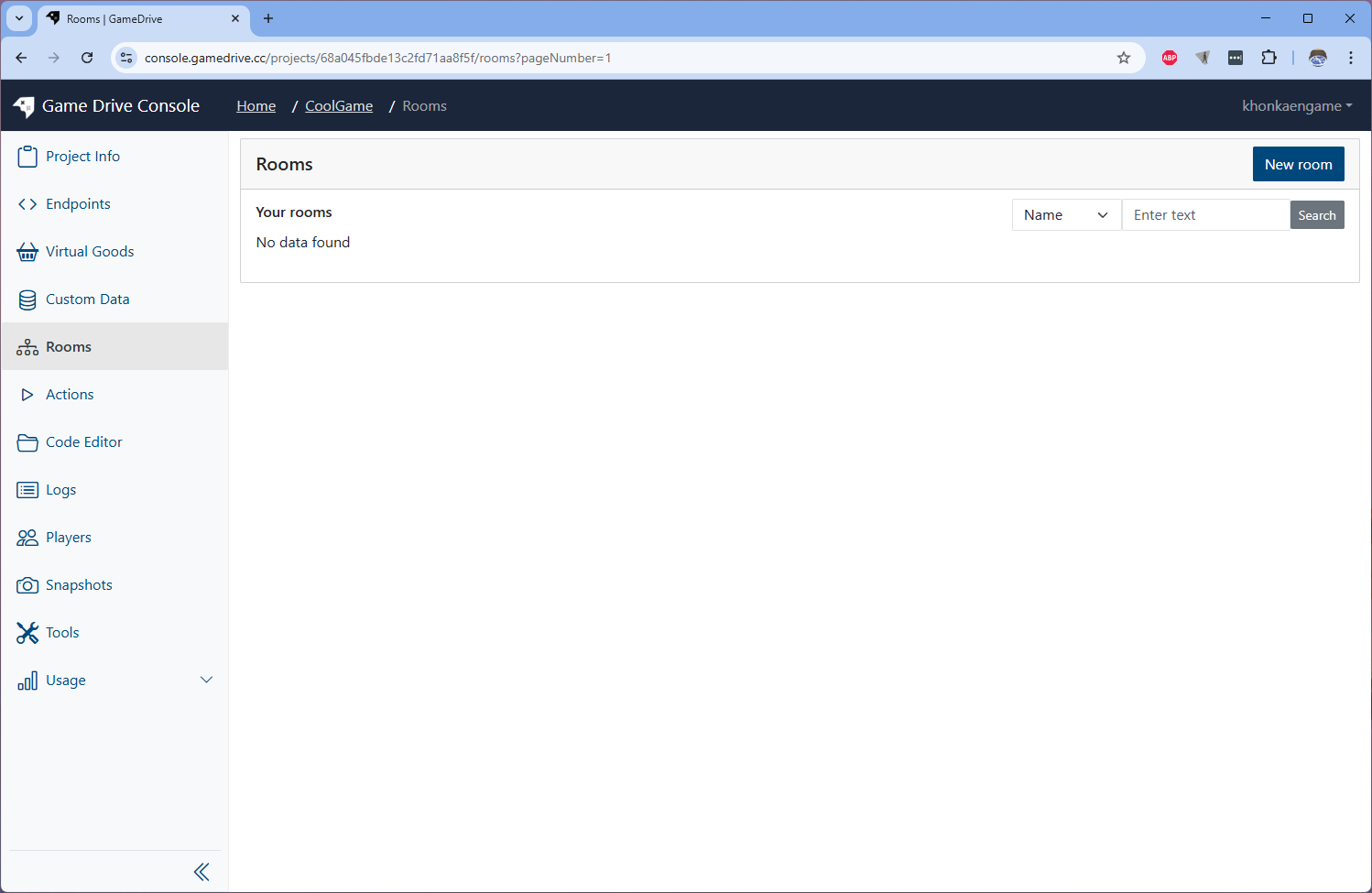
Task: Go to Actions in the sidebar
Action: pos(70,395)
